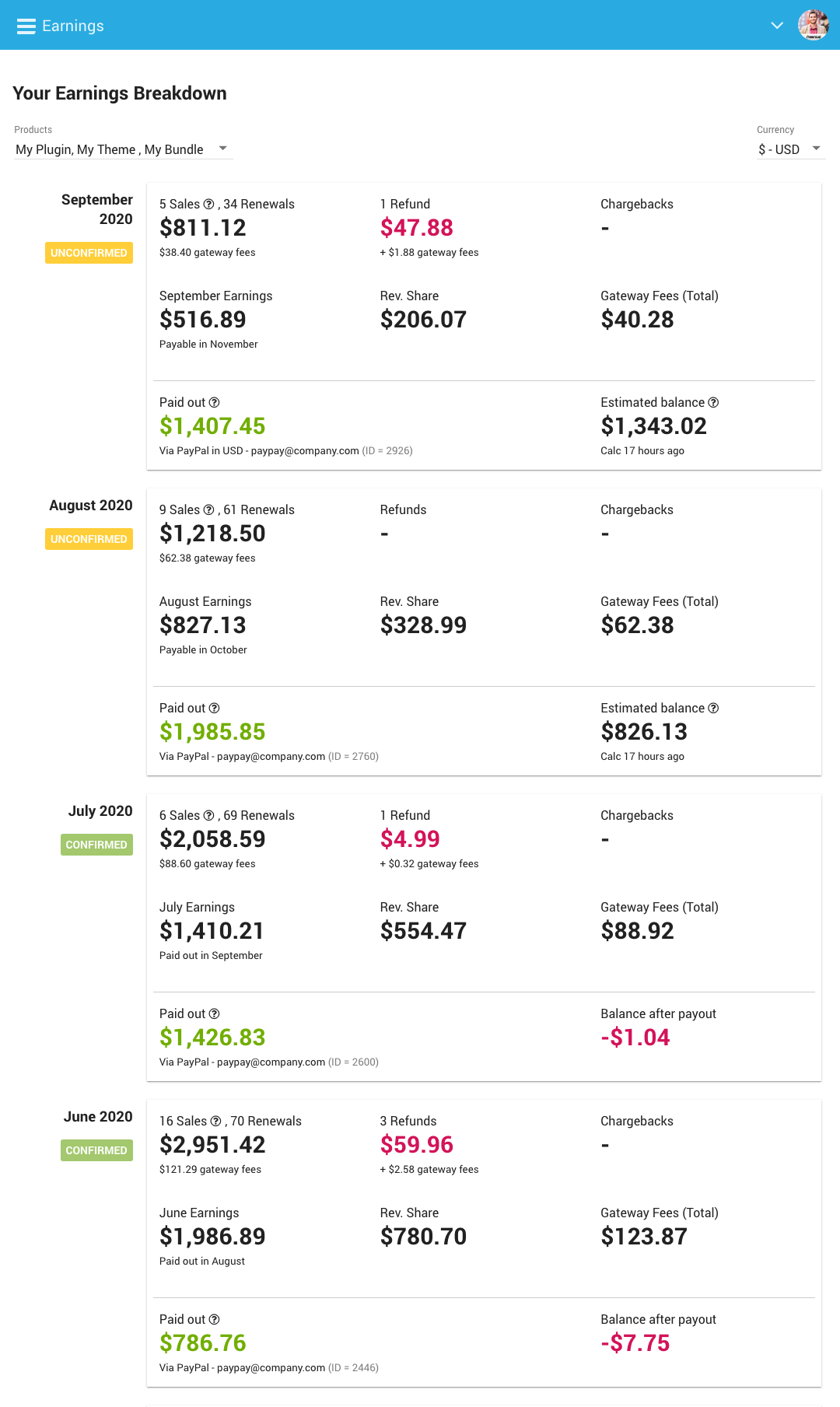Click the September UNCONFIRMED status badge
The height and width of the screenshot is (1407, 840).
89,253
